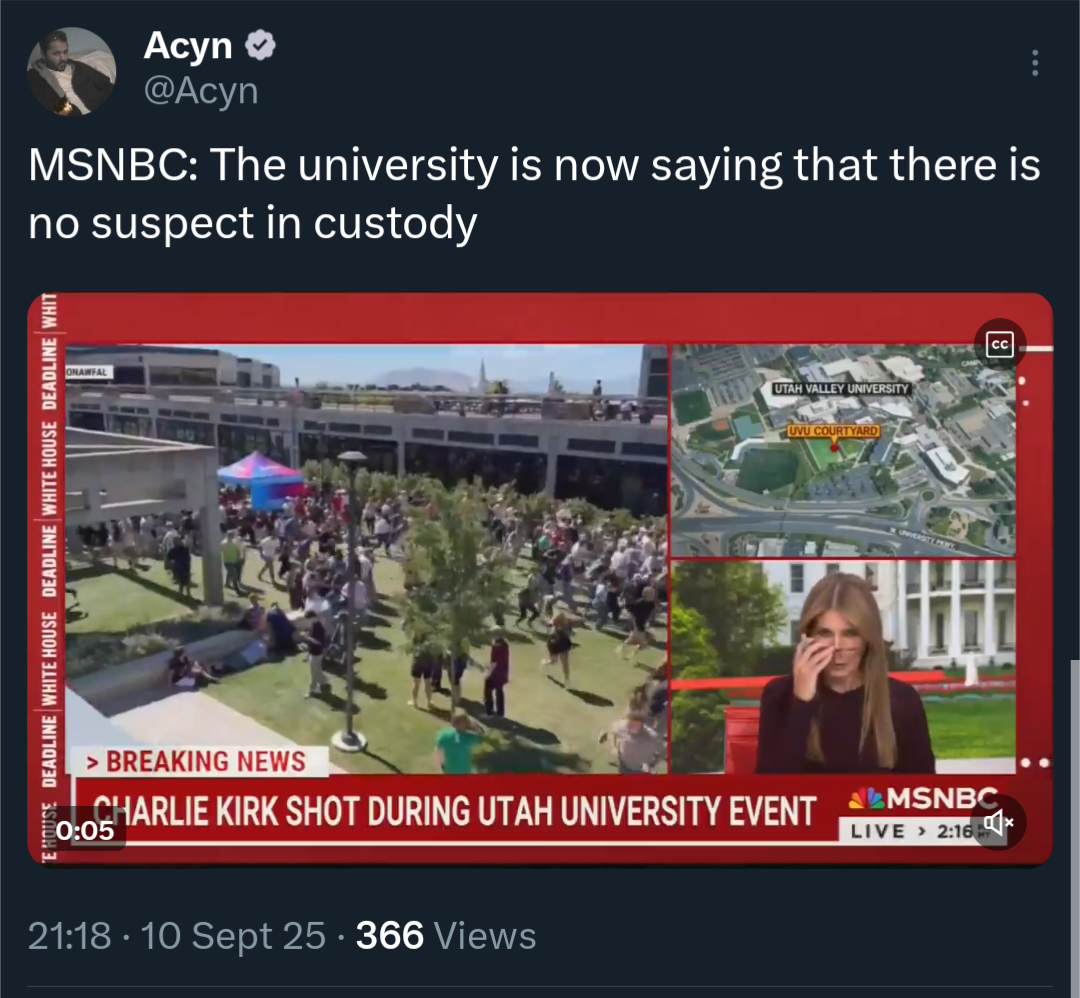Click the news anchor in the video
The width and height of the screenshot is (1080, 998).
tap(843, 680)
